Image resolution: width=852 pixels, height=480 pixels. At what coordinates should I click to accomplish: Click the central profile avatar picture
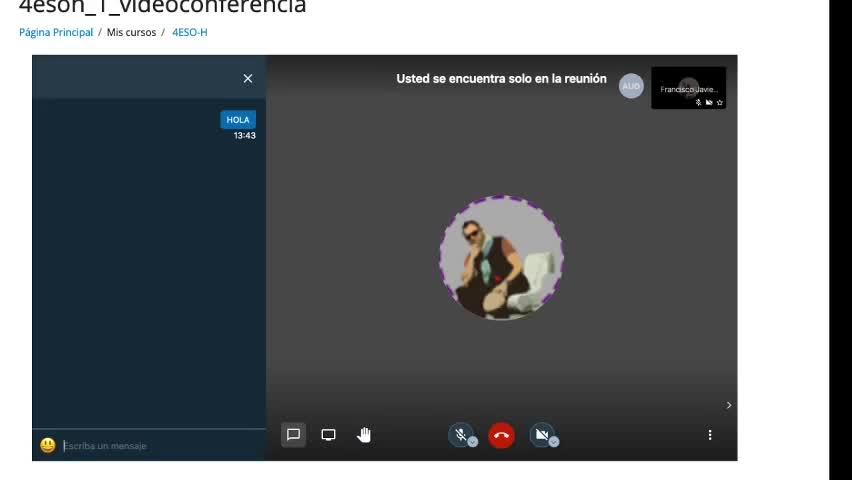[x=501, y=258]
